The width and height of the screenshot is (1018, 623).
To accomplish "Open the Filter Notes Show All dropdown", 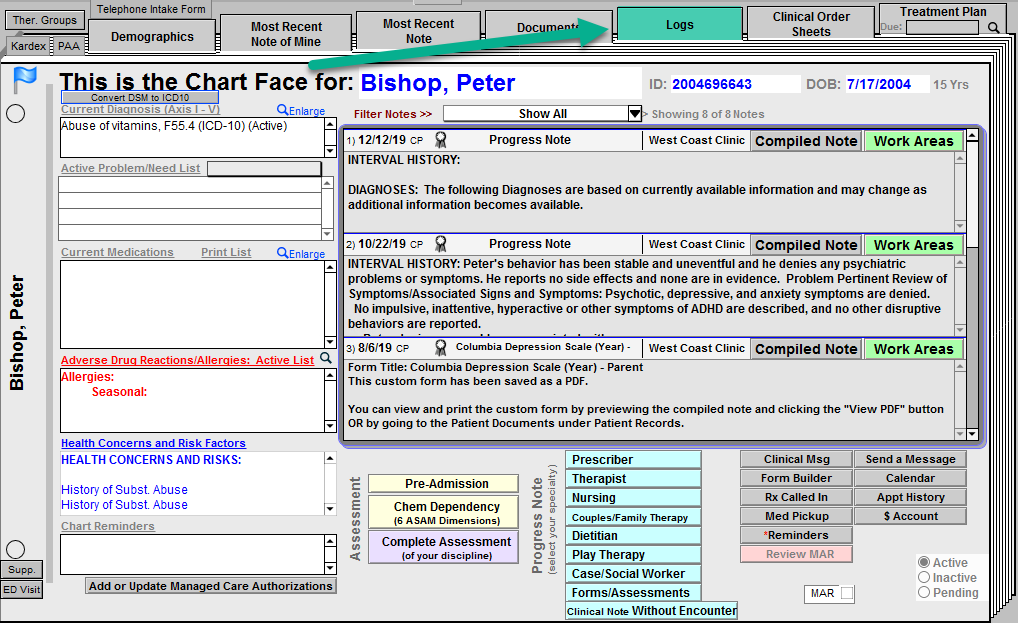I will point(634,114).
